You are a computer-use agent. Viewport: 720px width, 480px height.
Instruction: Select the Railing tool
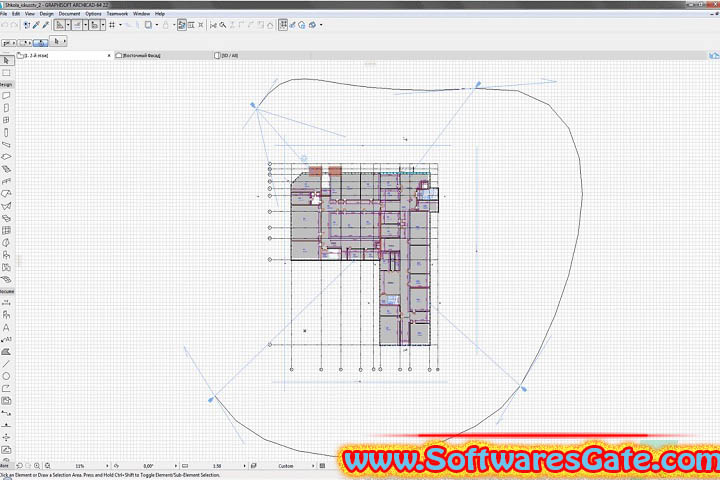coord(6,181)
